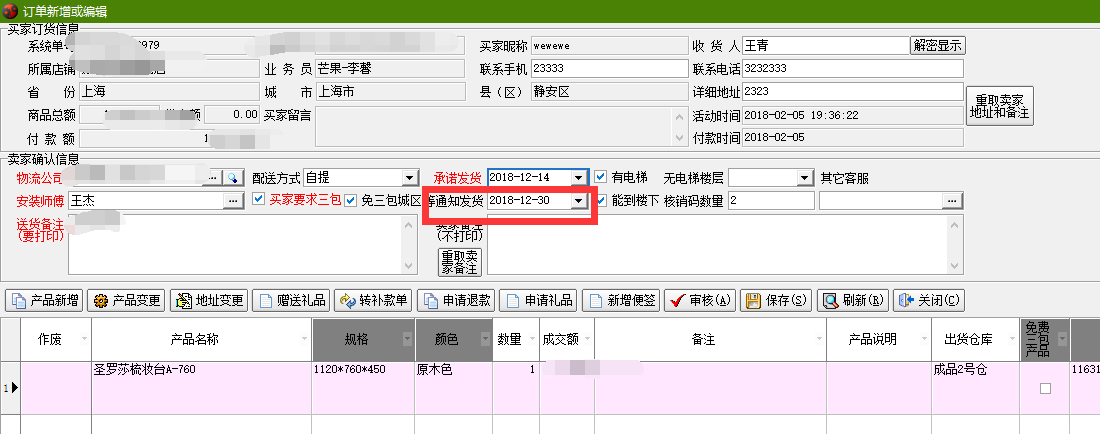Click the 产品变更 (change product) gear button
The height and width of the screenshot is (434, 1100).
(126, 300)
